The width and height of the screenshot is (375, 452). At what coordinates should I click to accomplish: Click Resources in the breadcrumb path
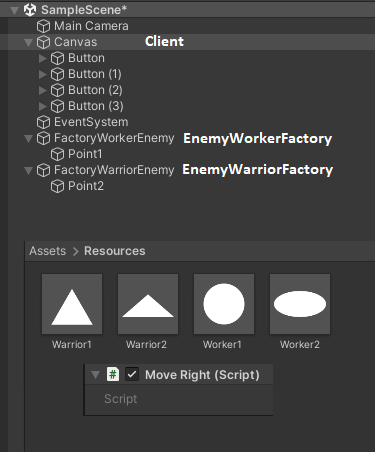tap(115, 251)
